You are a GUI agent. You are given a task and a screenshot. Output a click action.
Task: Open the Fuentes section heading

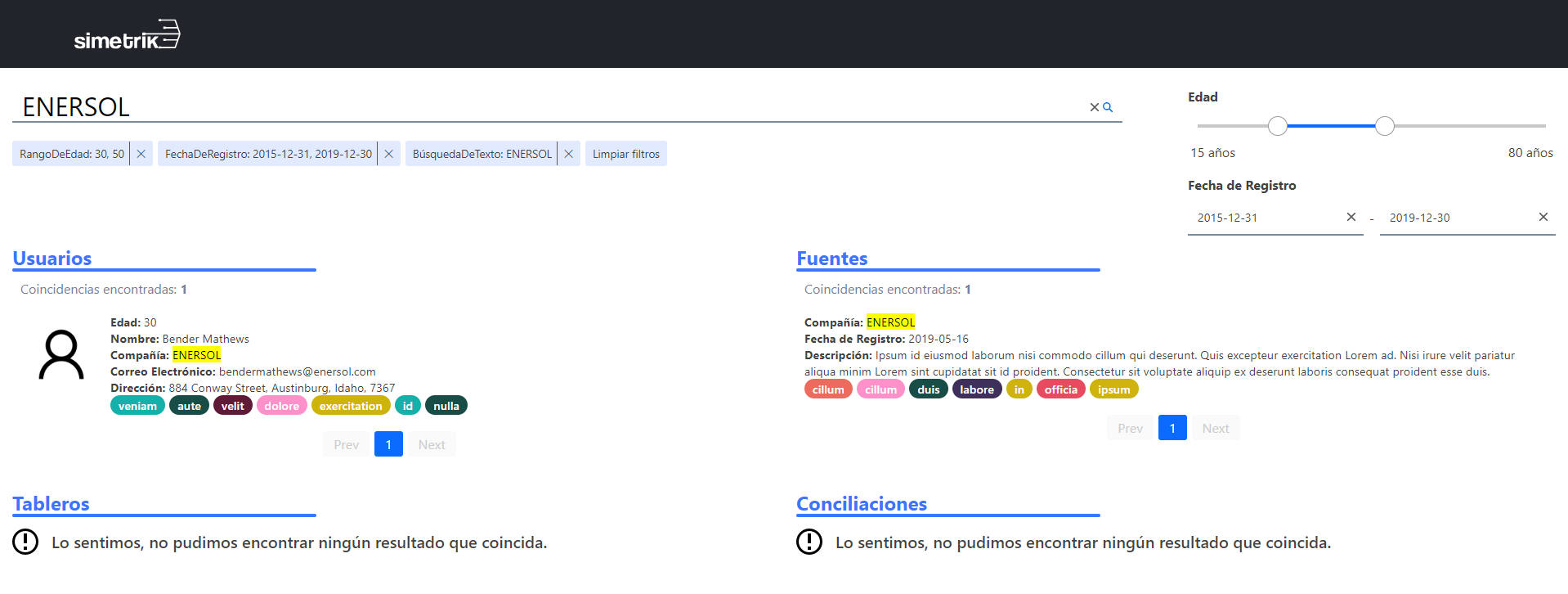coord(832,259)
